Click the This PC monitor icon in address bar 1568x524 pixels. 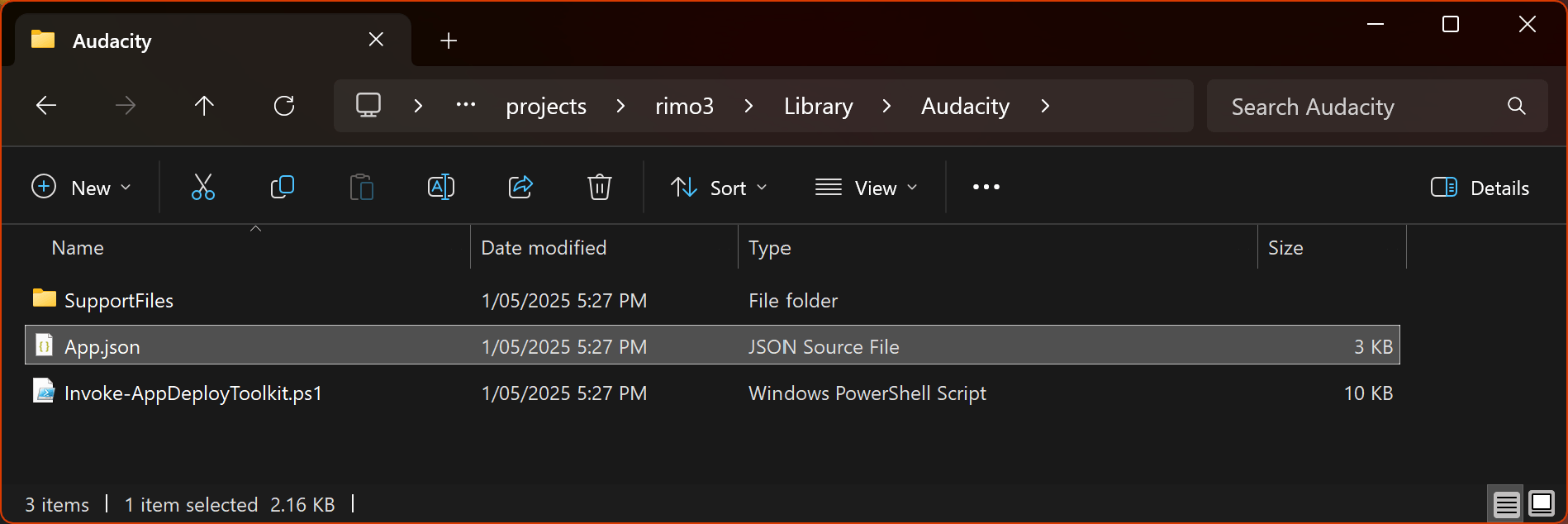pos(368,105)
